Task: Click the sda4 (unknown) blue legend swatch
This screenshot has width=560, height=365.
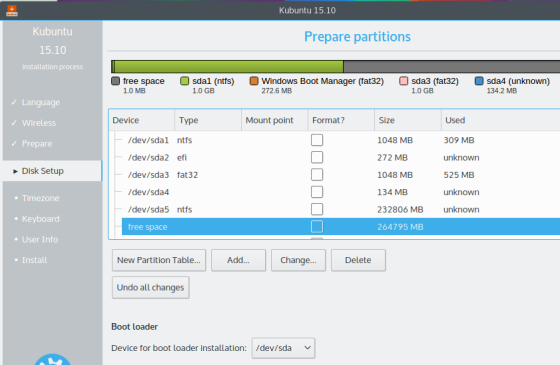Action: [x=479, y=81]
